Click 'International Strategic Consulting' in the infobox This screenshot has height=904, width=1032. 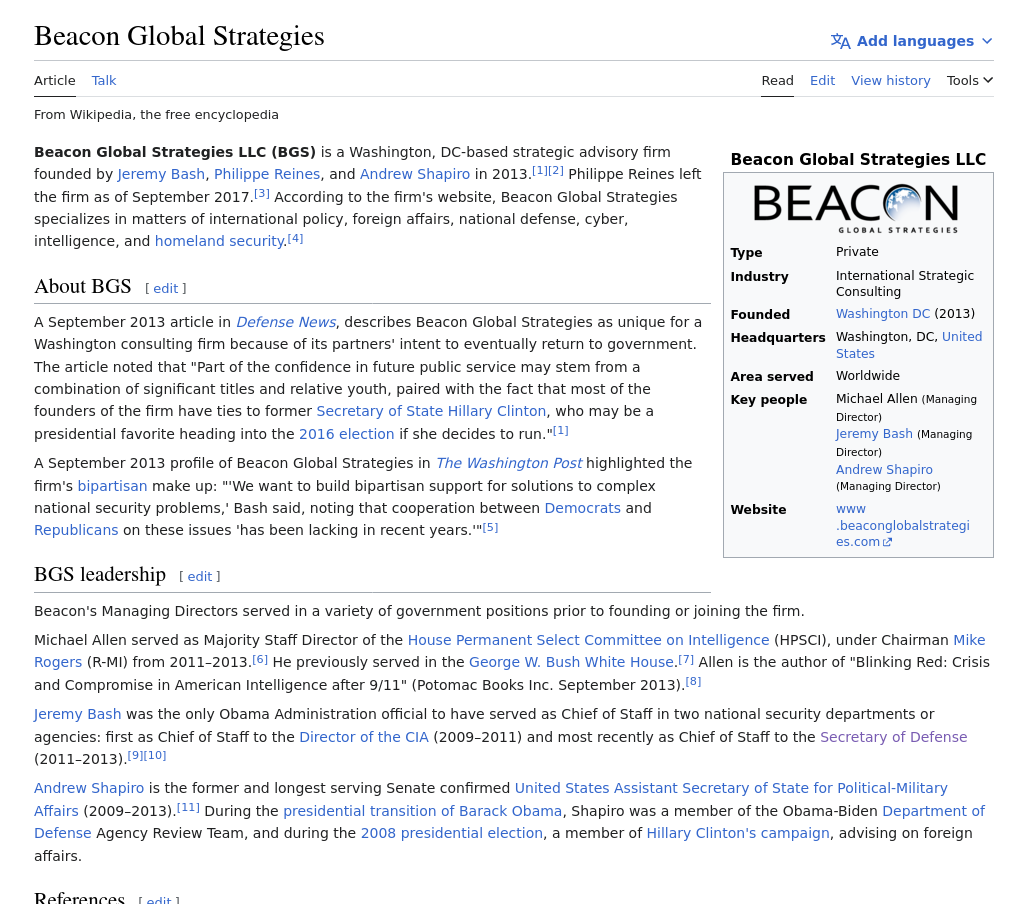(904, 284)
